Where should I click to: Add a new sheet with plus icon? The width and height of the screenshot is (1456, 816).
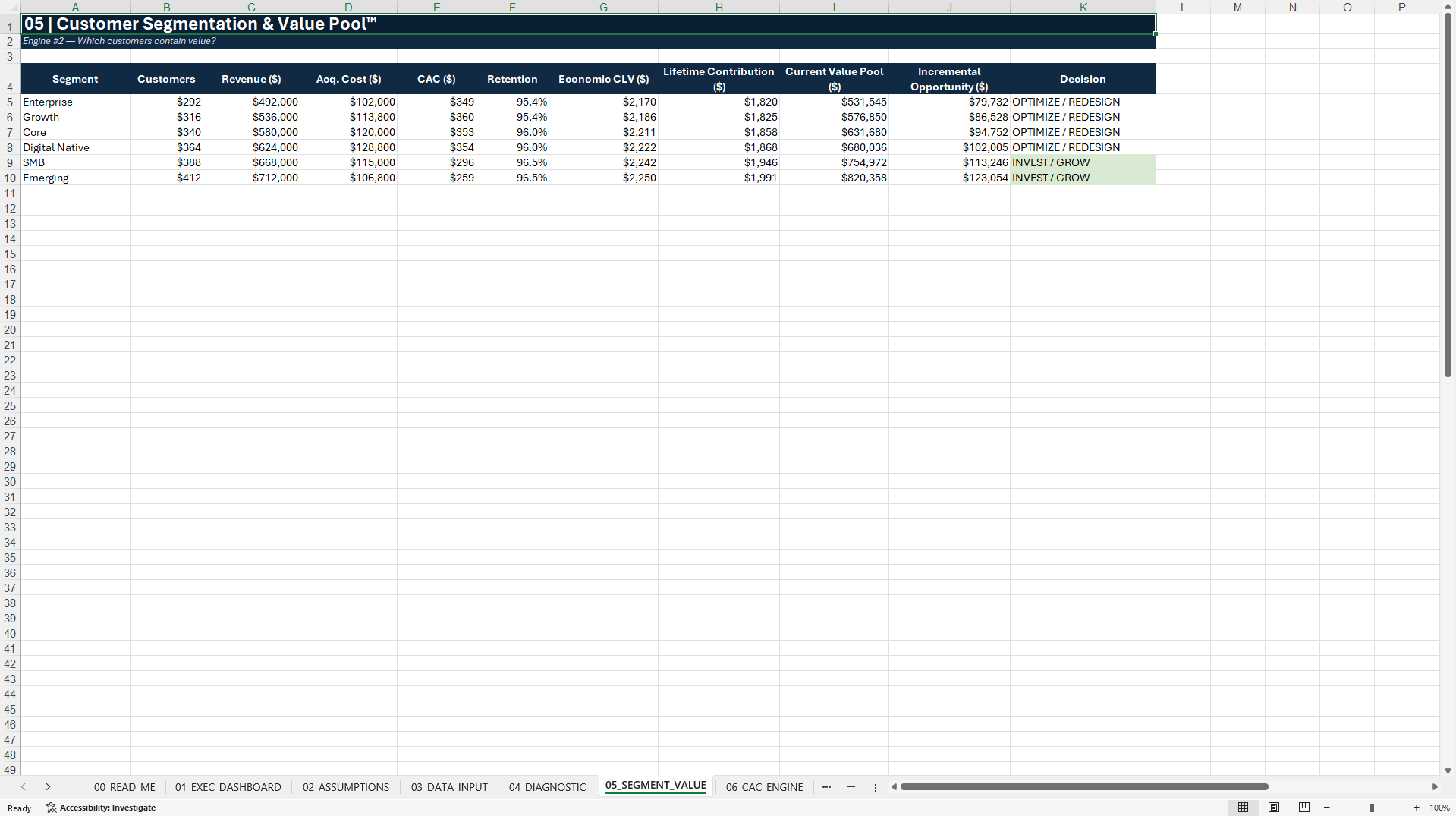[851, 787]
